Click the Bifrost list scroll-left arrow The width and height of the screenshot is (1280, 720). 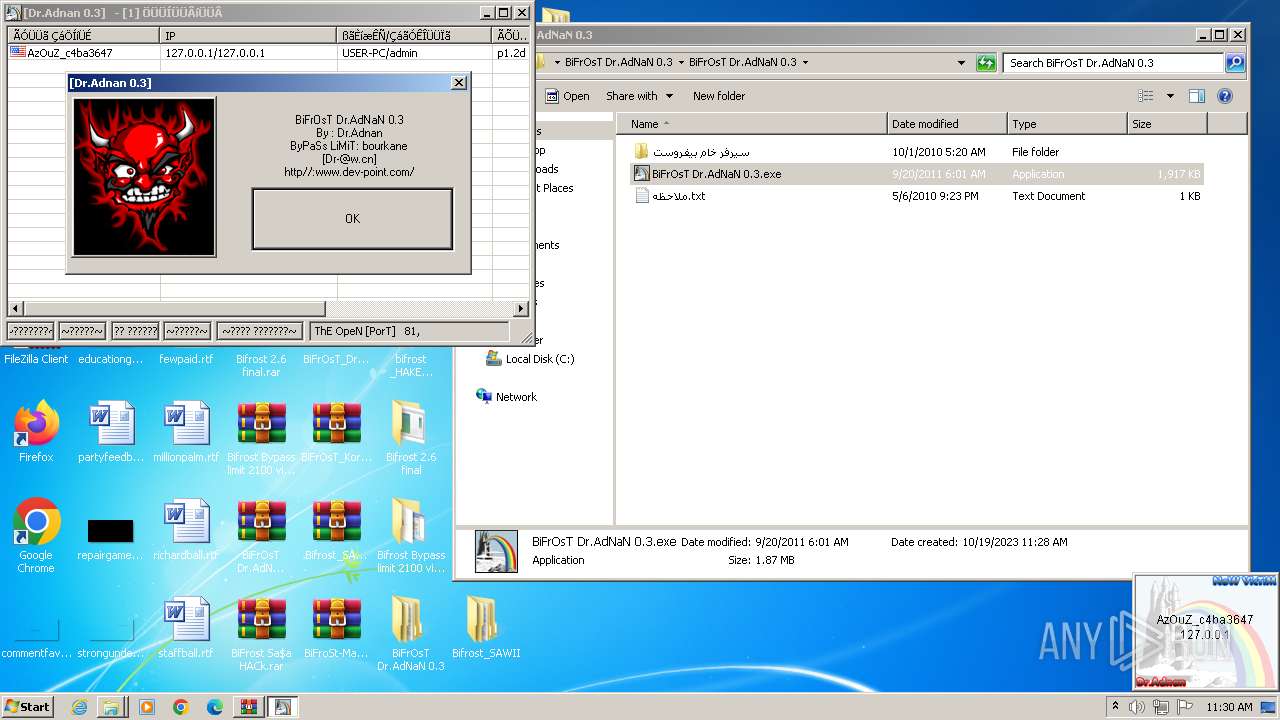(15, 309)
